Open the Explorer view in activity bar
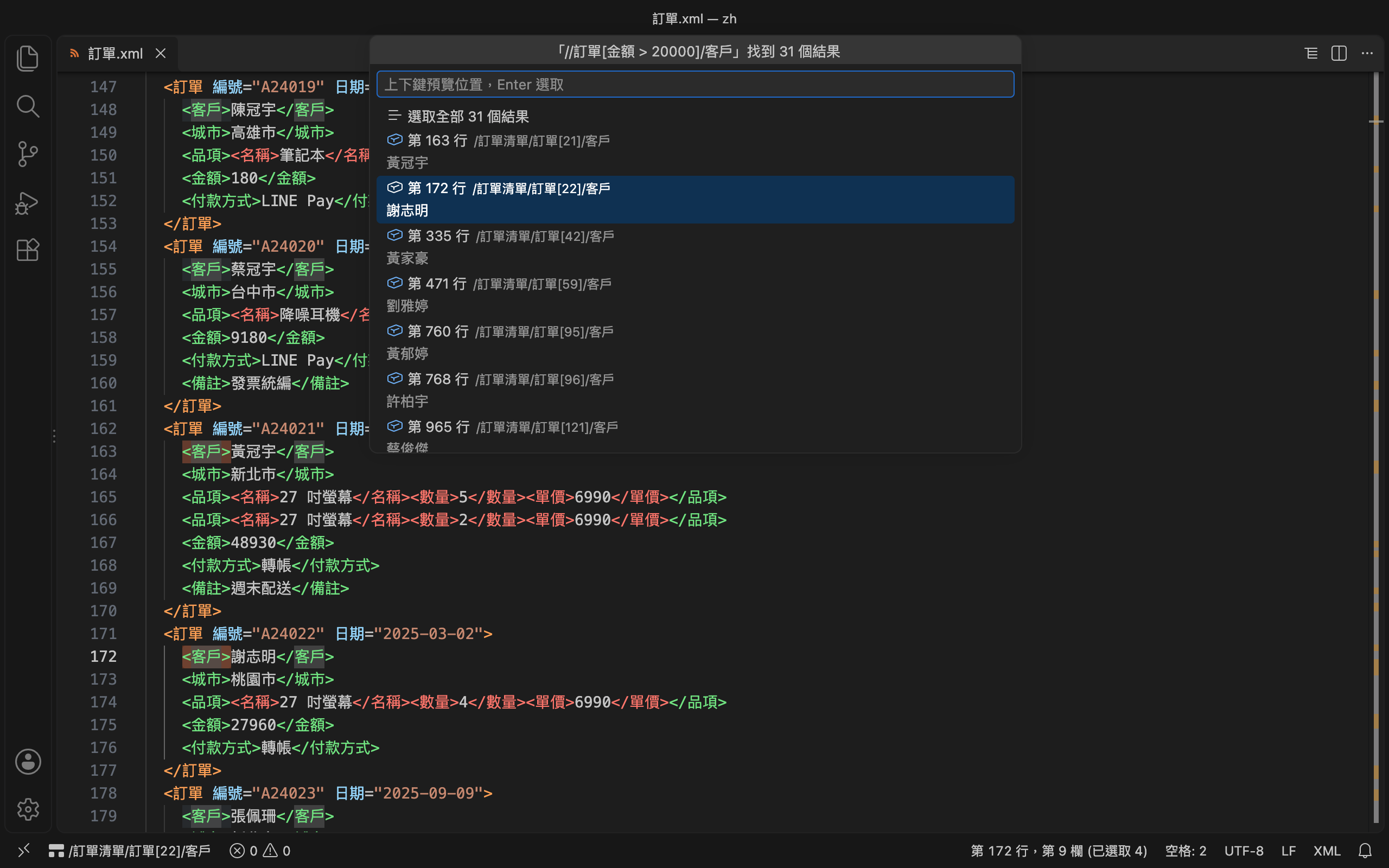Image resolution: width=1389 pixels, height=868 pixels. (28, 59)
